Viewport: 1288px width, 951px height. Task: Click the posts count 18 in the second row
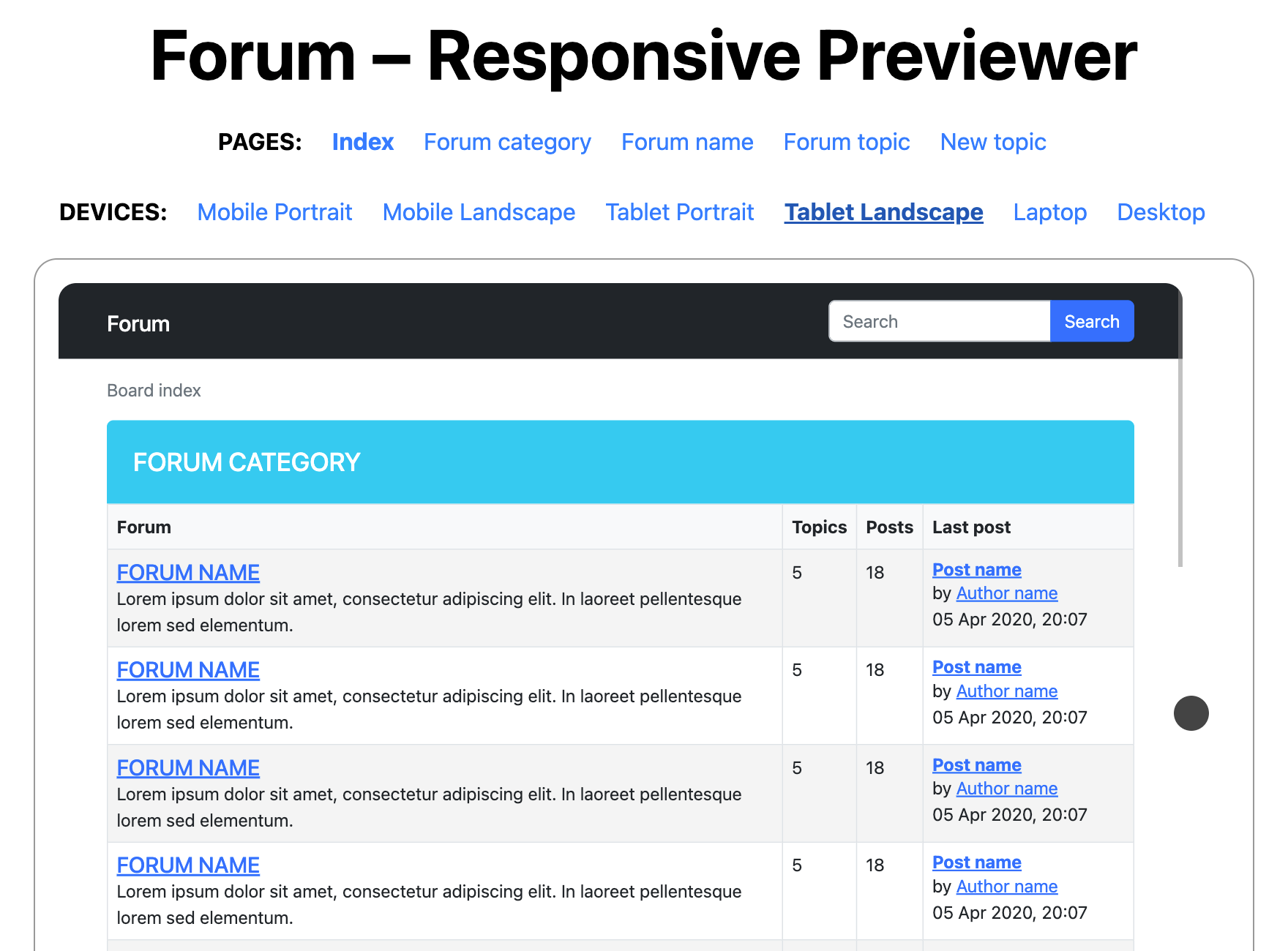pyautogui.click(x=875, y=670)
